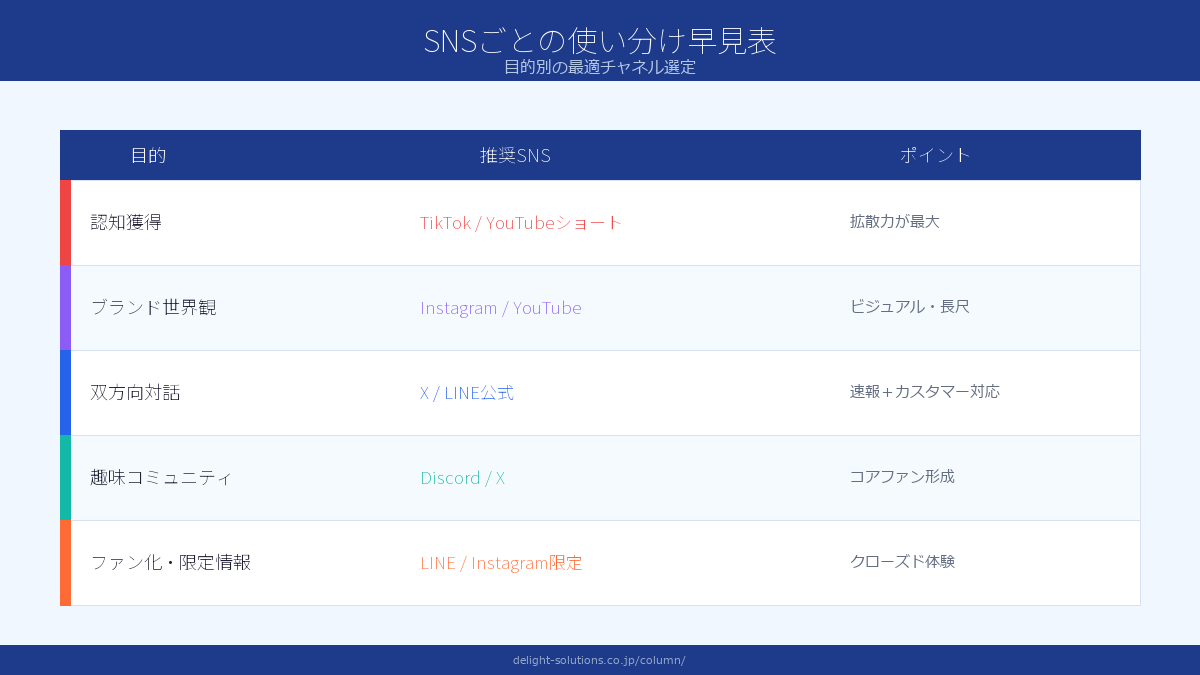Image resolution: width=1200 pixels, height=675 pixels.
Task: Select the 'ファン化・限定情報' cell
Action: point(171,562)
